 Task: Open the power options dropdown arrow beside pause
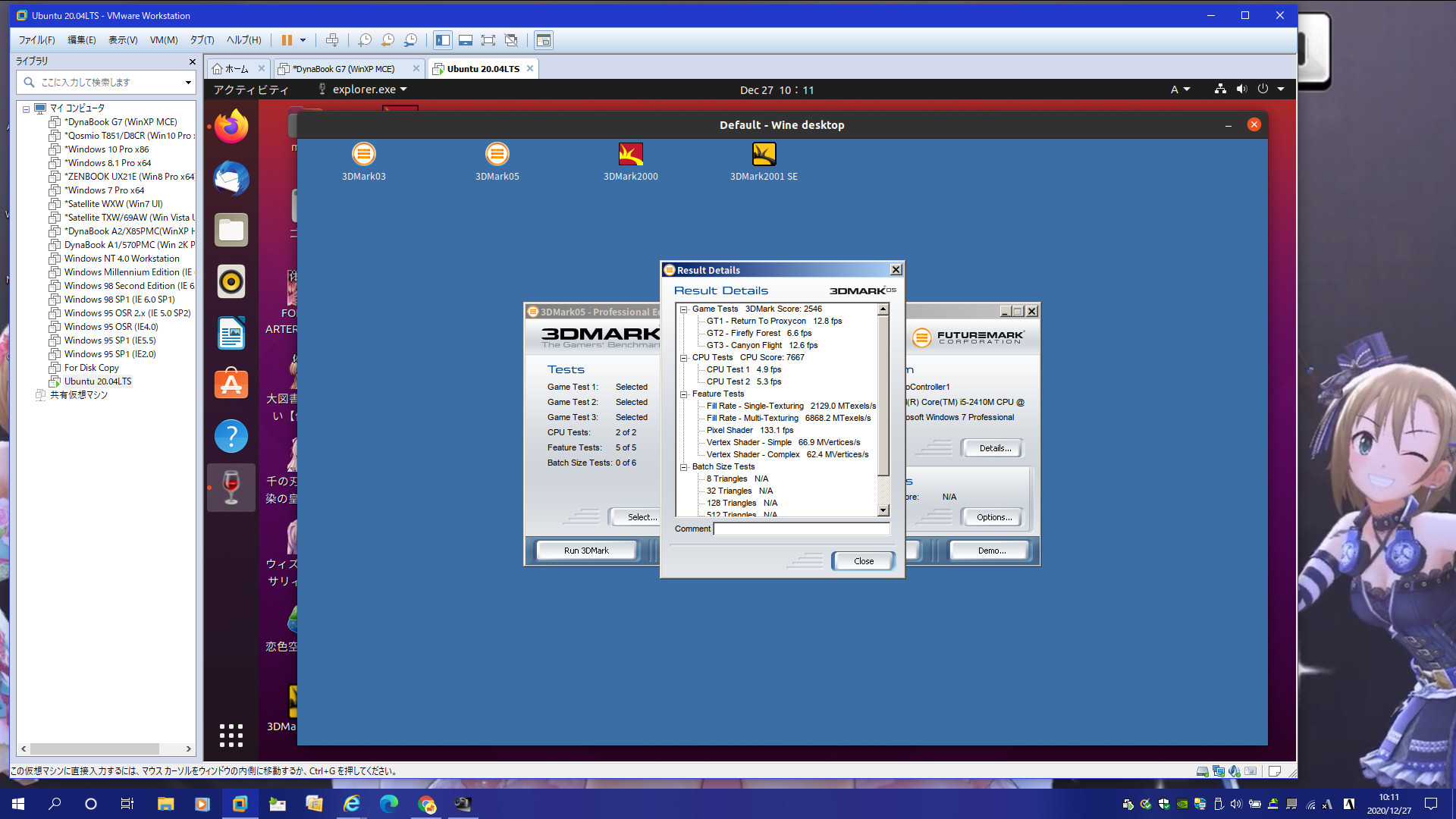coord(303,40)
